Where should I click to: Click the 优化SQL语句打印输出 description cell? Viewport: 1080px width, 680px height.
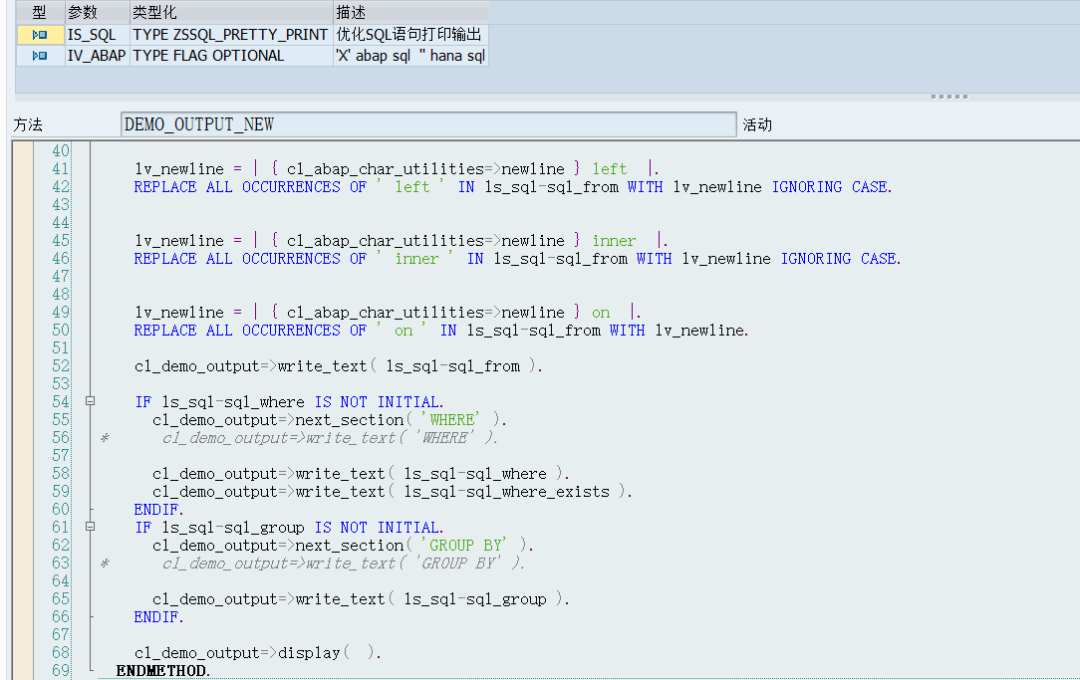click(411, 34)
